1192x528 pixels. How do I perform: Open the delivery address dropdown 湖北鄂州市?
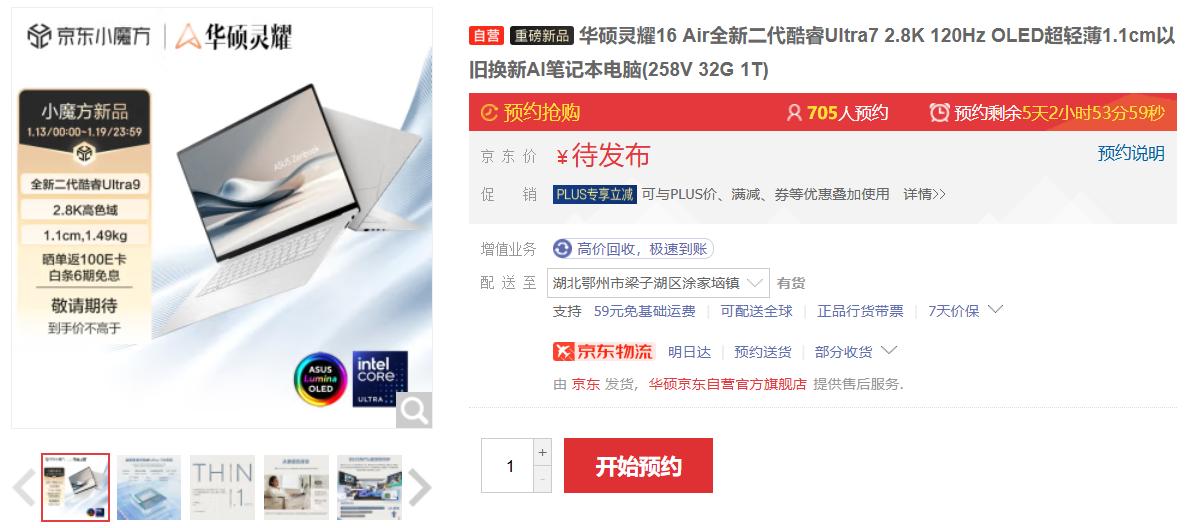(658, 283)
